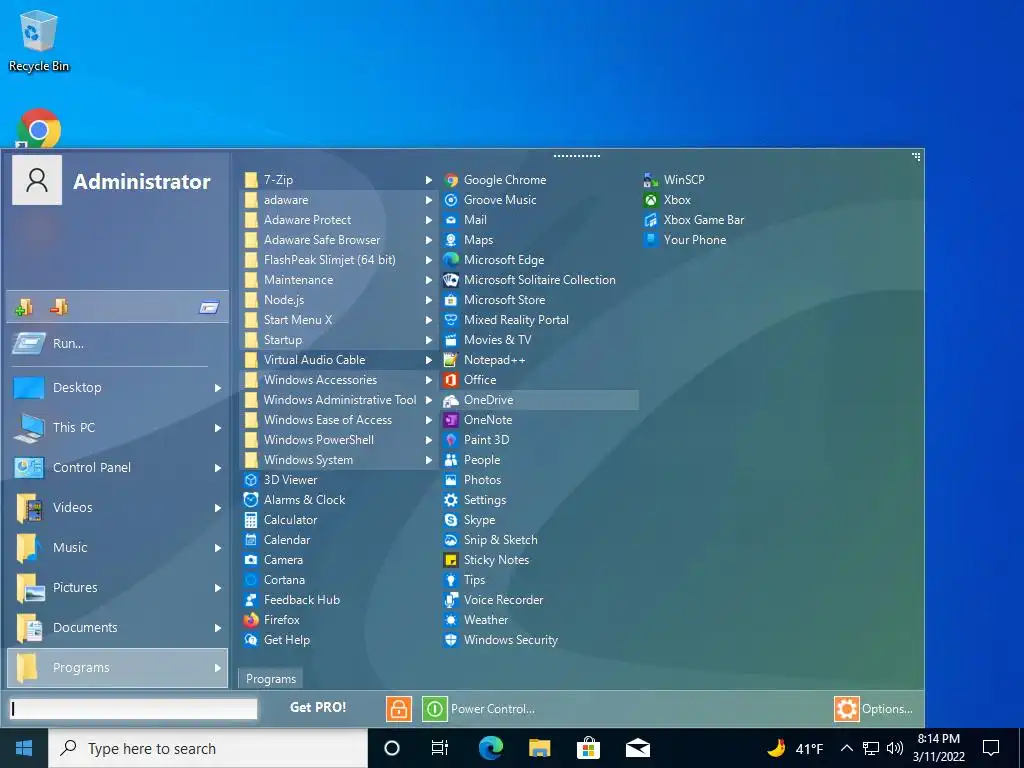Open Paint 3D
Viewport: 1024px width, 768px height.
pos(476,440)
